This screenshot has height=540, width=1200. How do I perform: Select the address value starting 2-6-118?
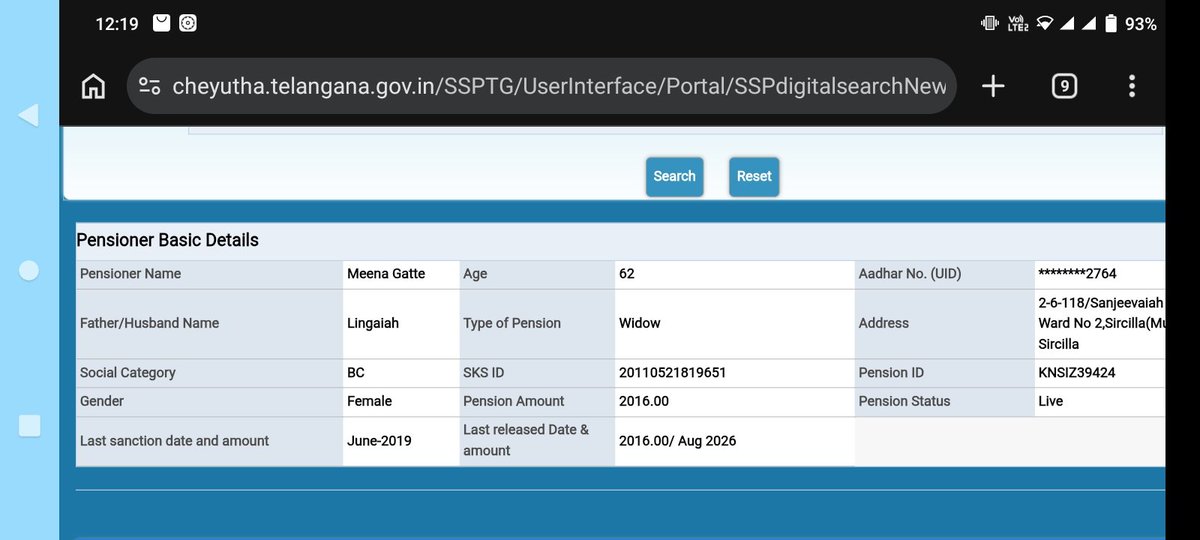point(1101,323)
